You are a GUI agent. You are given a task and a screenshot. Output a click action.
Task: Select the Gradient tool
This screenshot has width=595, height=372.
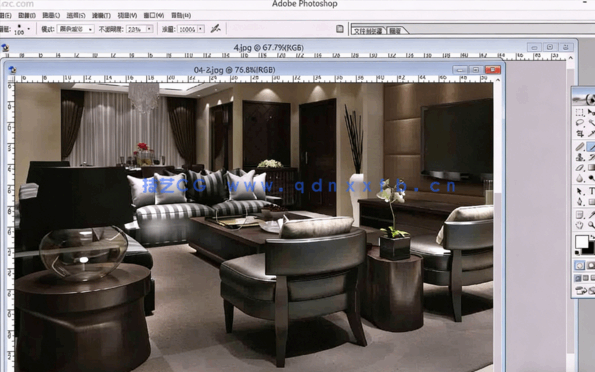tap(591, 167)
